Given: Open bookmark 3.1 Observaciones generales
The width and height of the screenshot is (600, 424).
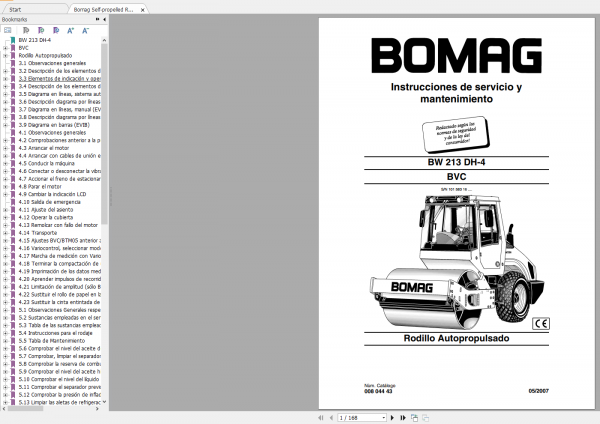Looking at the screenshot, I should click(x=52, y=63).
